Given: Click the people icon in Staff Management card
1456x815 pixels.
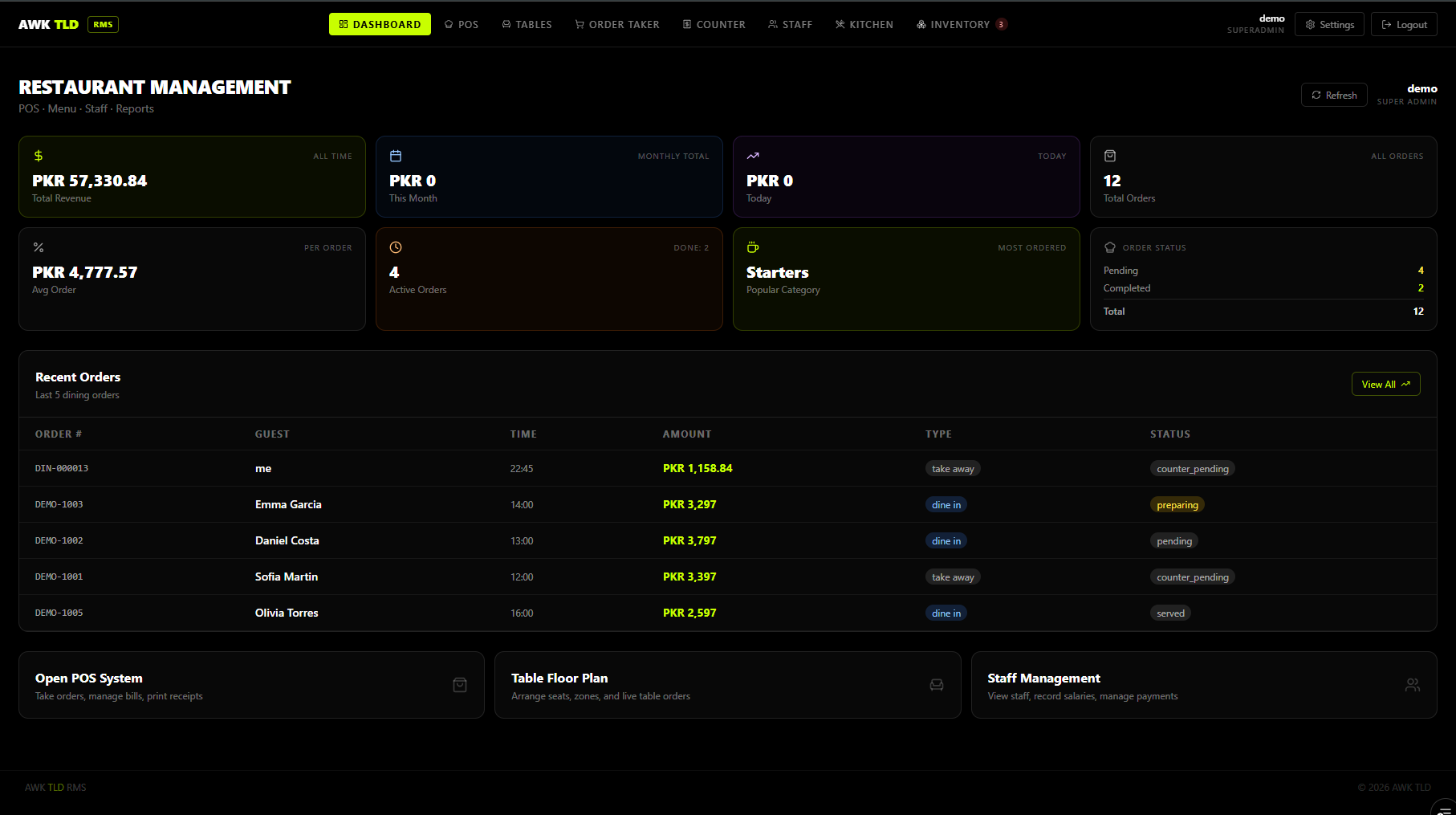Looking at the screenshot, I should 1413,685.
